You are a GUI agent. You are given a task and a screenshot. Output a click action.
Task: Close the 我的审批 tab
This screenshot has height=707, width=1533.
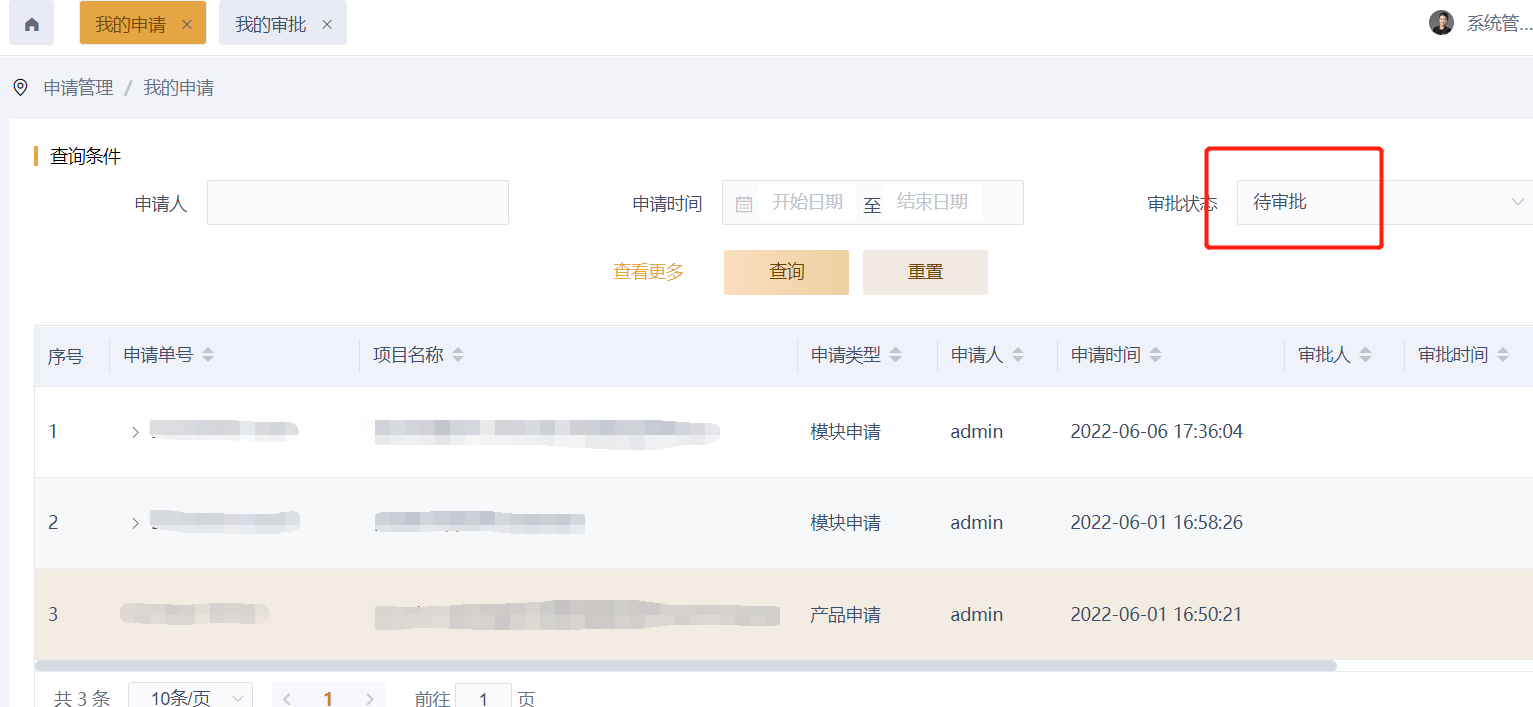click(x=327, y=25)
